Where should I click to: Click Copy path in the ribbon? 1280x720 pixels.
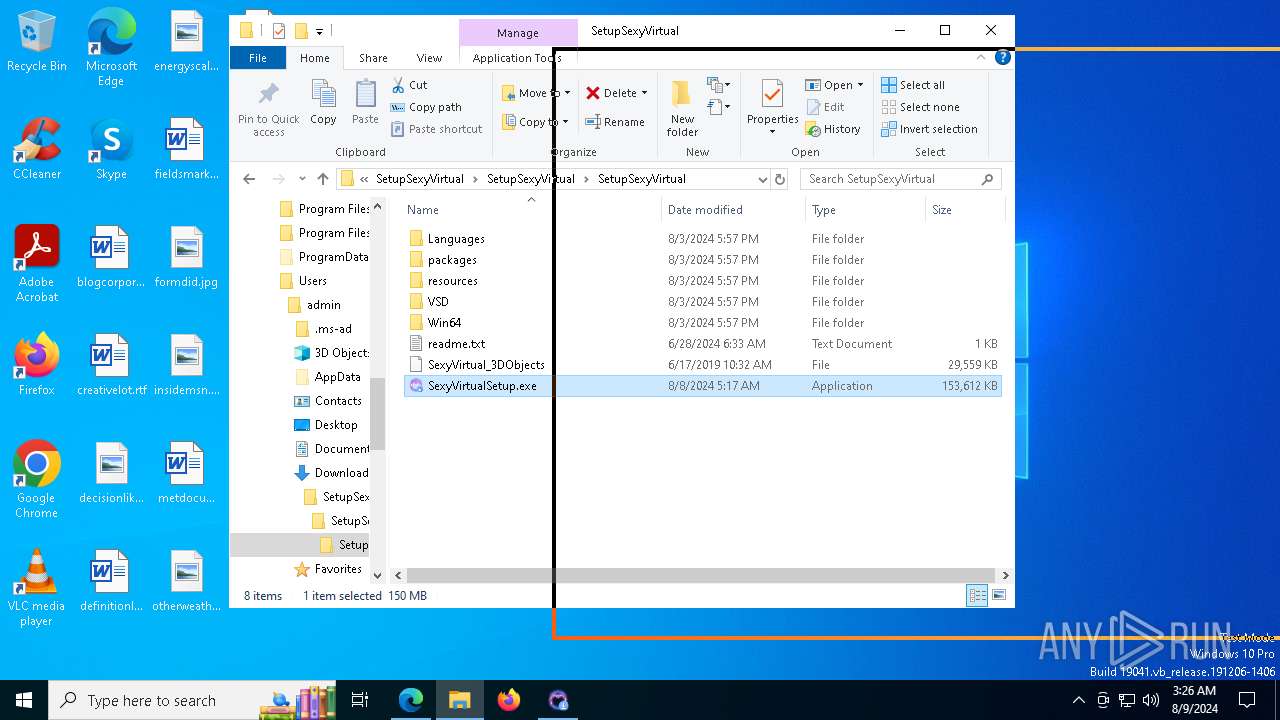pos(426,107)
